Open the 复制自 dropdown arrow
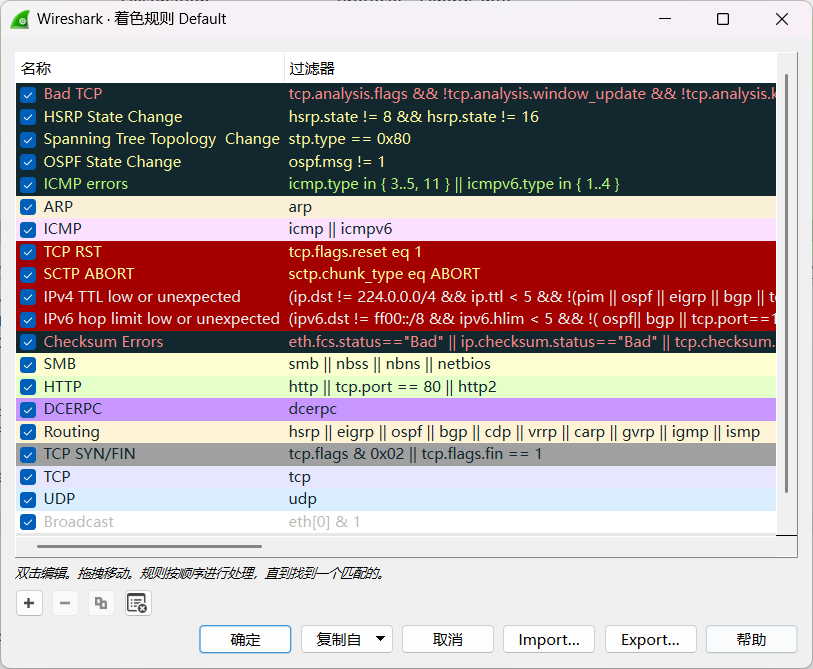 click(x=381, y=639)
